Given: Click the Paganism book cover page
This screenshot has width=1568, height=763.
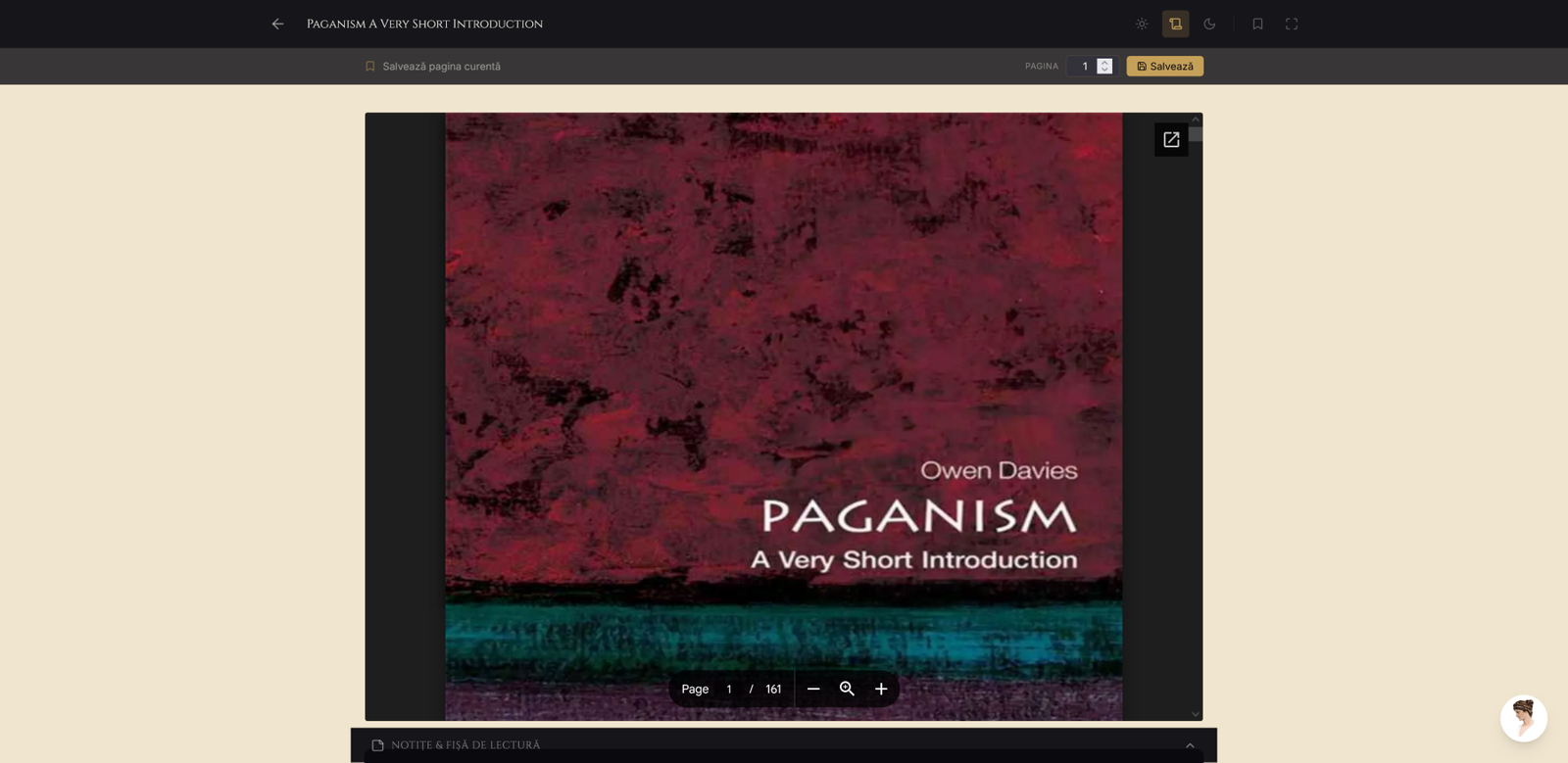Looking at the screenshot, I should click(784, 416).
